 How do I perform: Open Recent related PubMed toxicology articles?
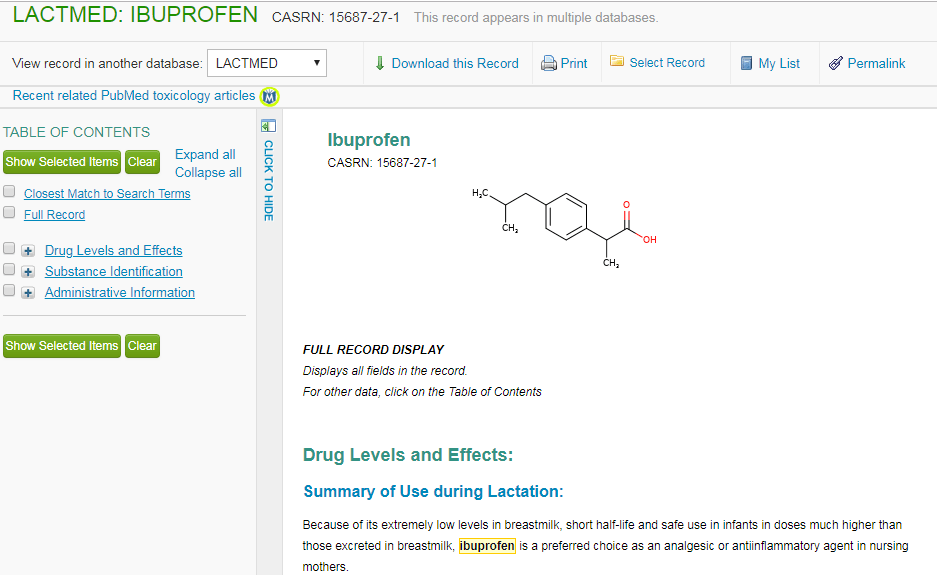point(134,96)
